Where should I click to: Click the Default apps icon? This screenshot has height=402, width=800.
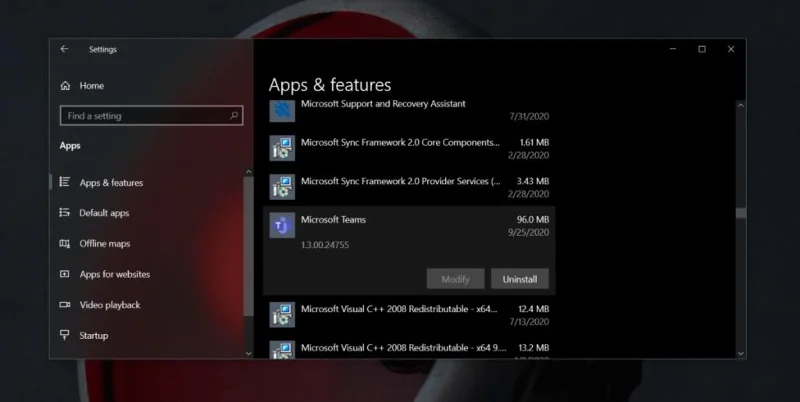pyautogui.click(x=65, y=212)
